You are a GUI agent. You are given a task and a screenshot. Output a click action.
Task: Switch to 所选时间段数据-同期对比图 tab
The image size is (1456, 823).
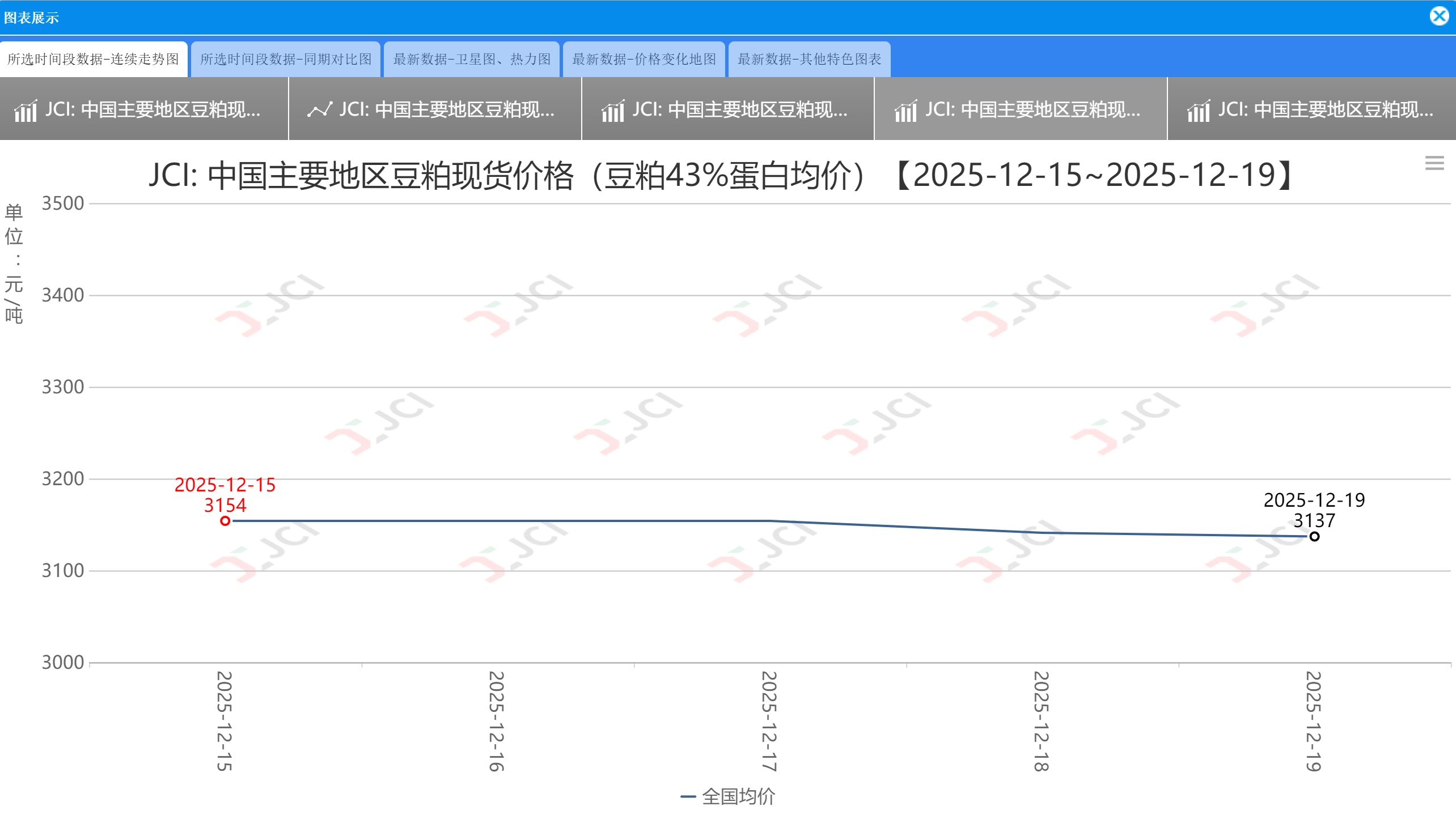coord(286,59)
